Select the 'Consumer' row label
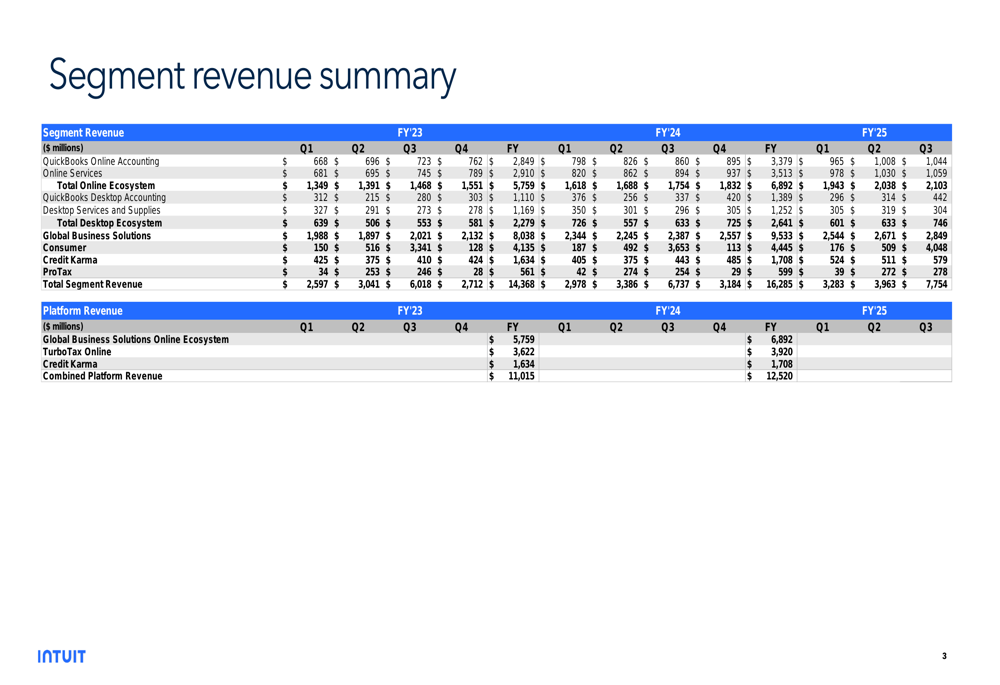Screen dimensions: 1000x685 64,247
